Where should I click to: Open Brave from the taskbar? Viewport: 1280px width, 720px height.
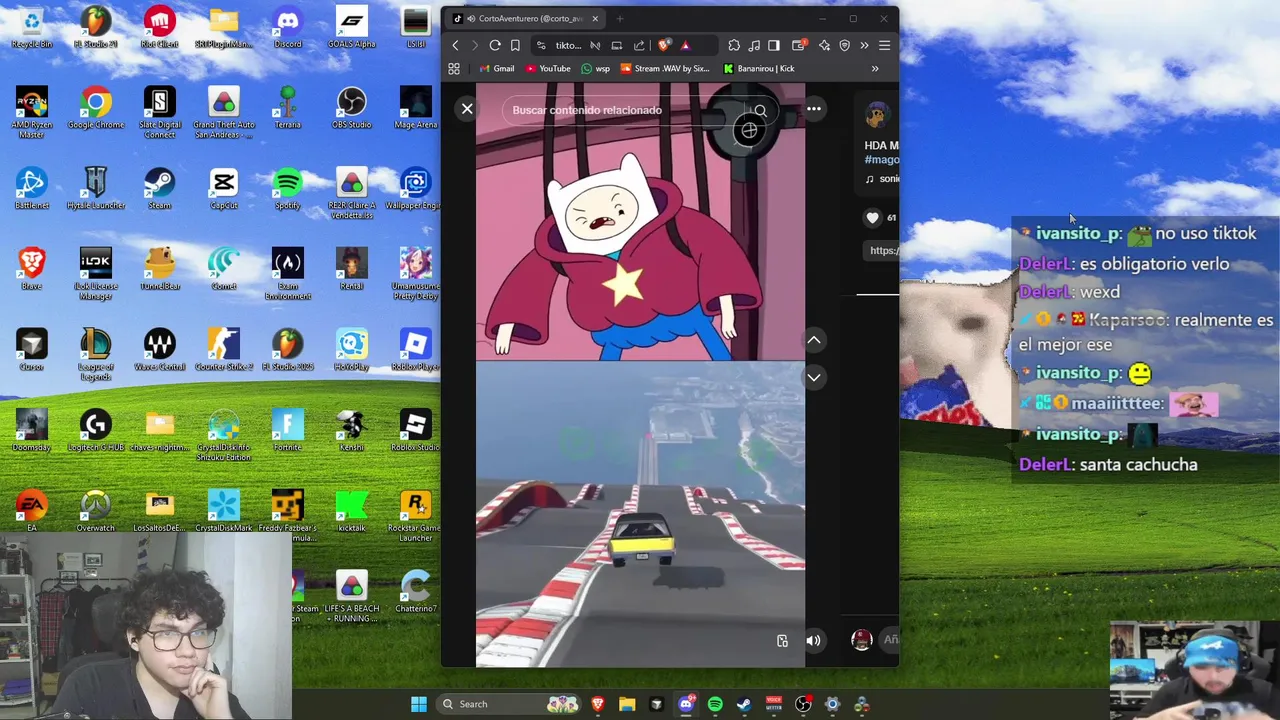coord(598,704)
